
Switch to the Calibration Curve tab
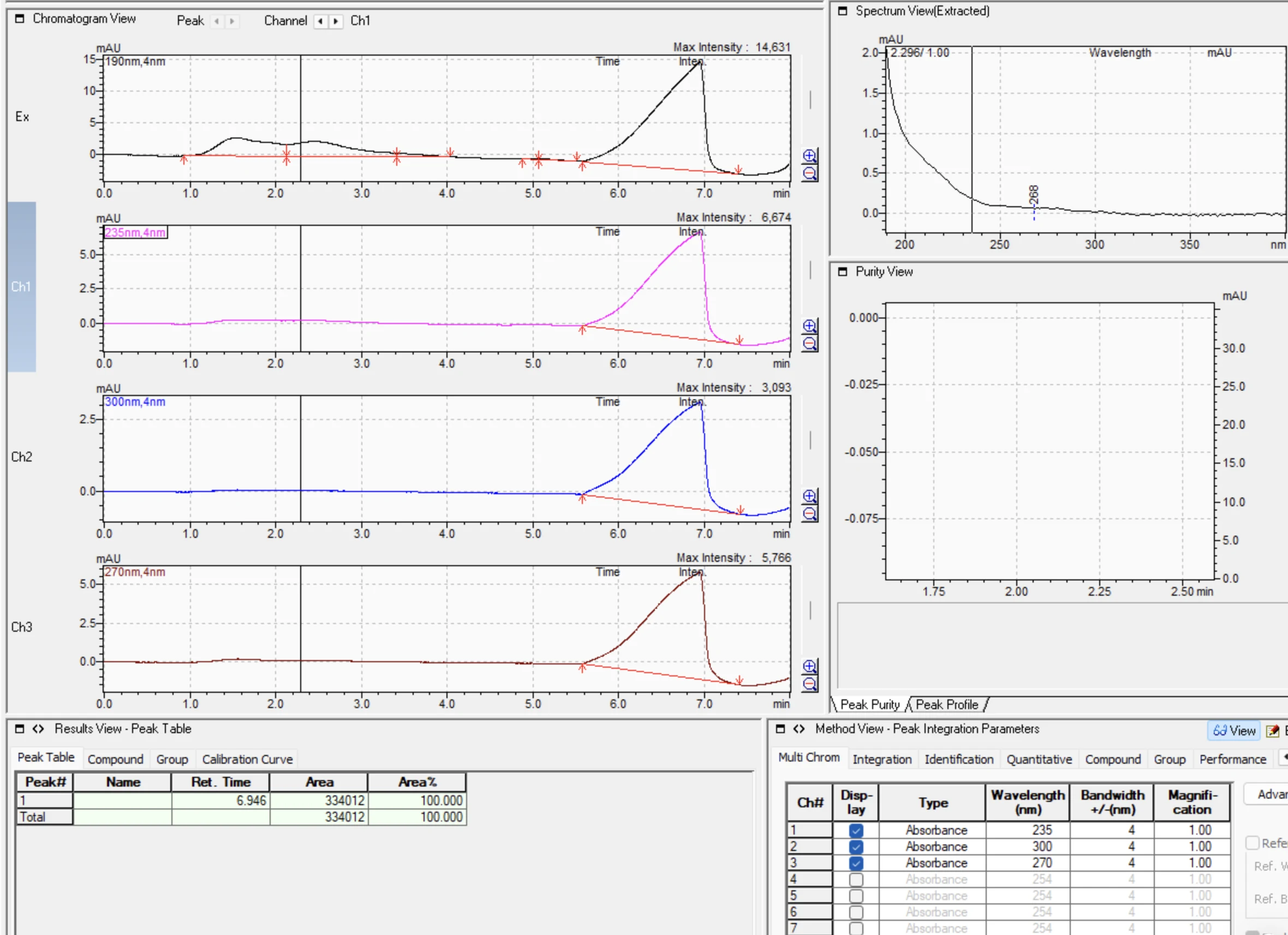pos(247,759)
